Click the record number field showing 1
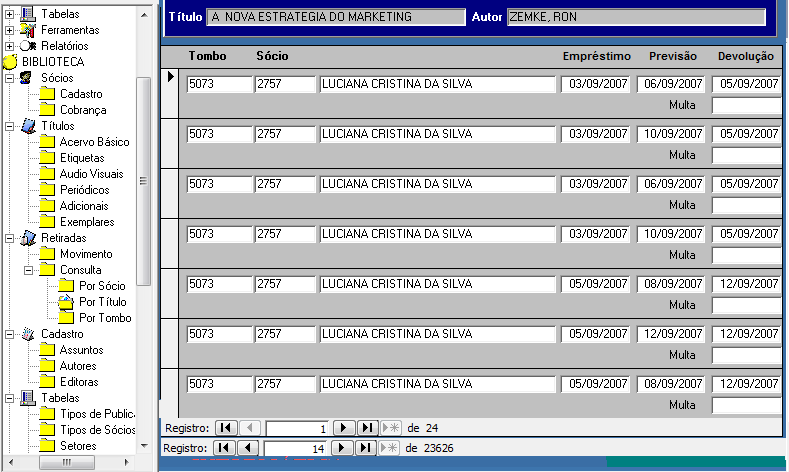 [x=297, y=428]
